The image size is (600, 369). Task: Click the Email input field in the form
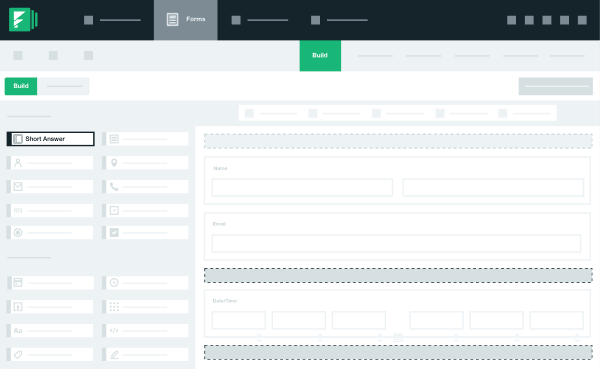coord(396,243)
